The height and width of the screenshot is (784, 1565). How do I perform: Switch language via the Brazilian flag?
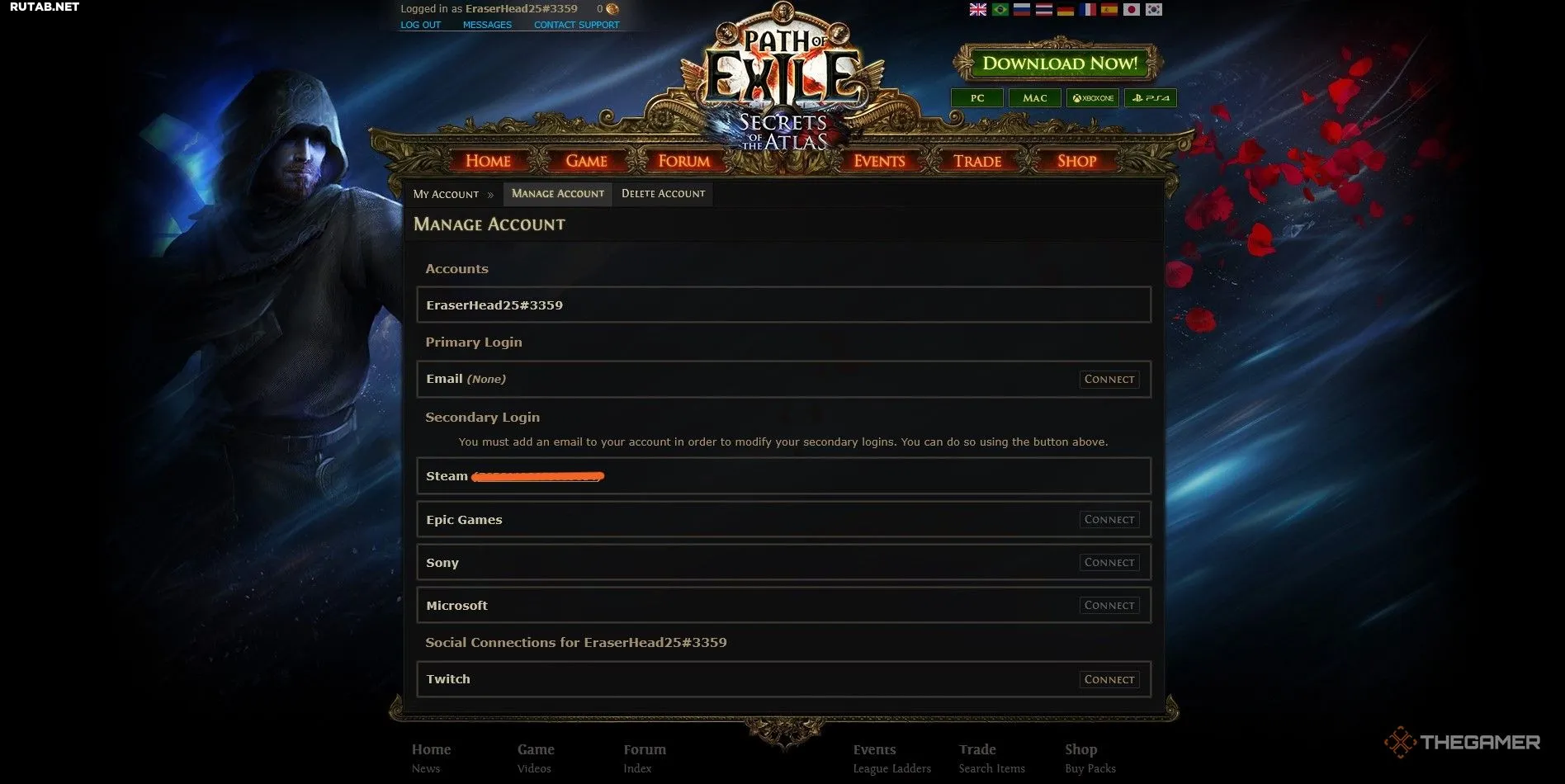coord(1000,10)
